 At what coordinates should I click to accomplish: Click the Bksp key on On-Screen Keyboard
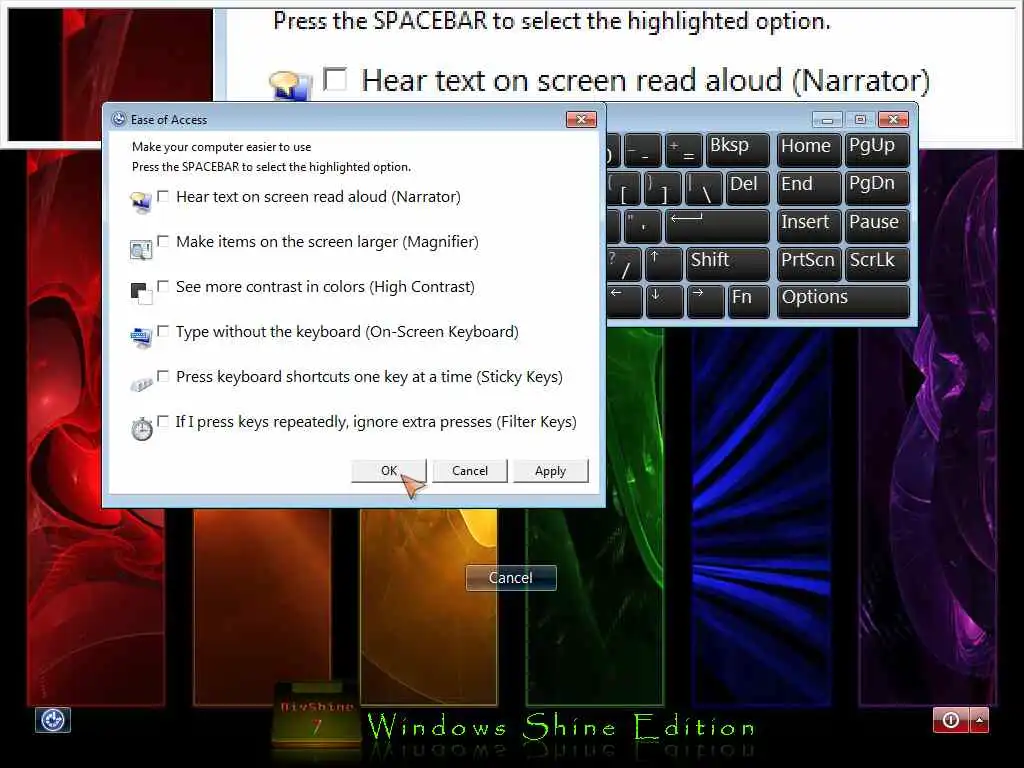[x=737, y=150]
